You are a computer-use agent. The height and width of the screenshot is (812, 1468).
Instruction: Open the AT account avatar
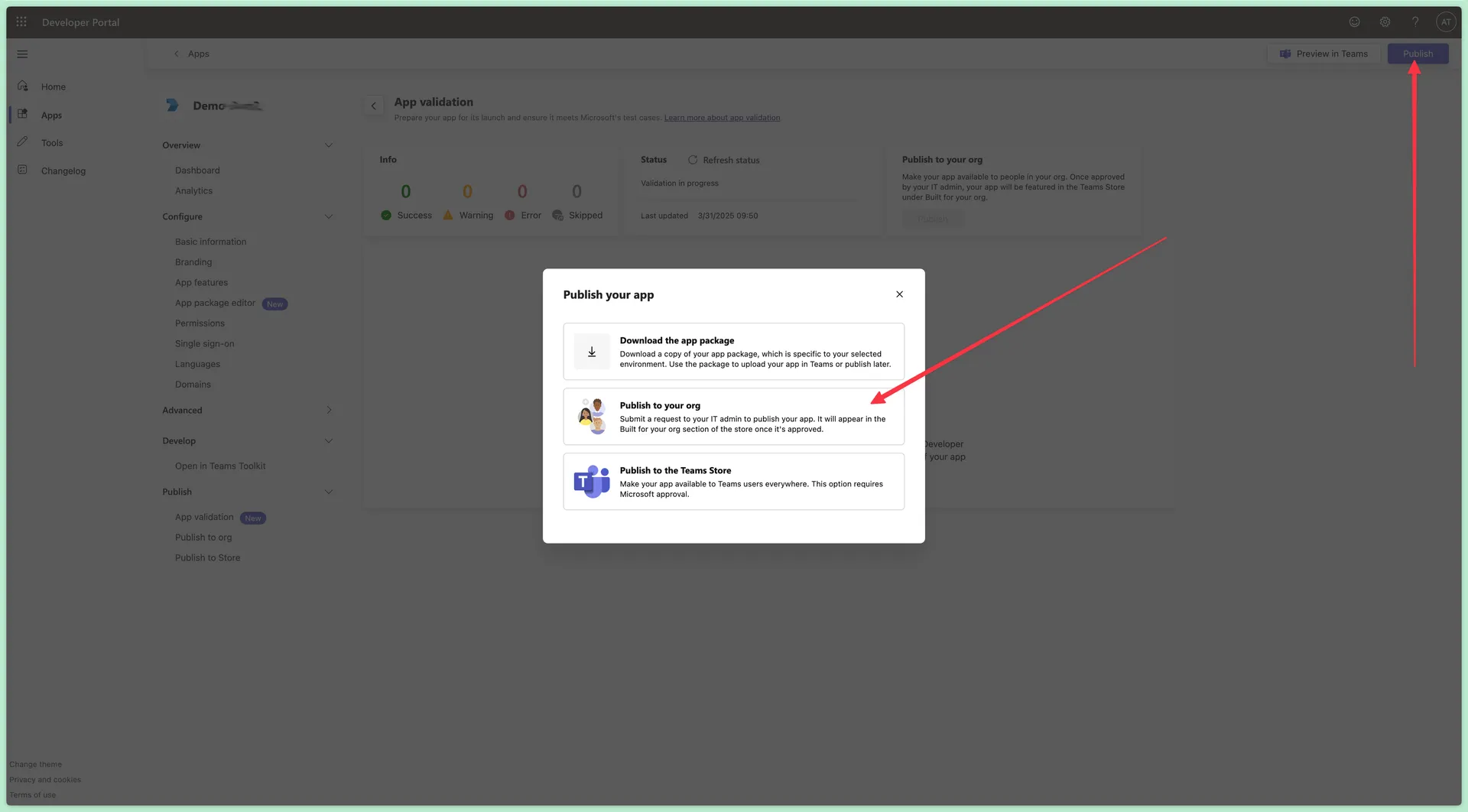pos(1445,22)
